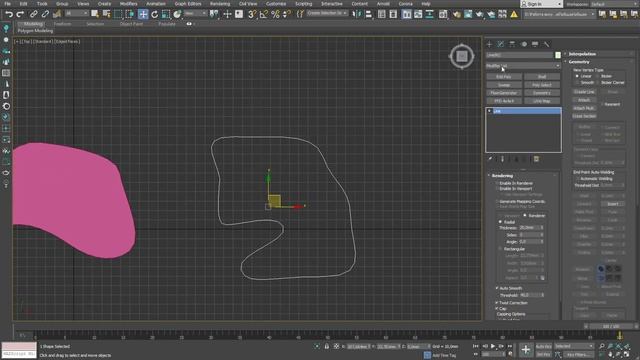Activate the Select and Link tool
This screenshot has width=640, height=360.
(33, 14)
